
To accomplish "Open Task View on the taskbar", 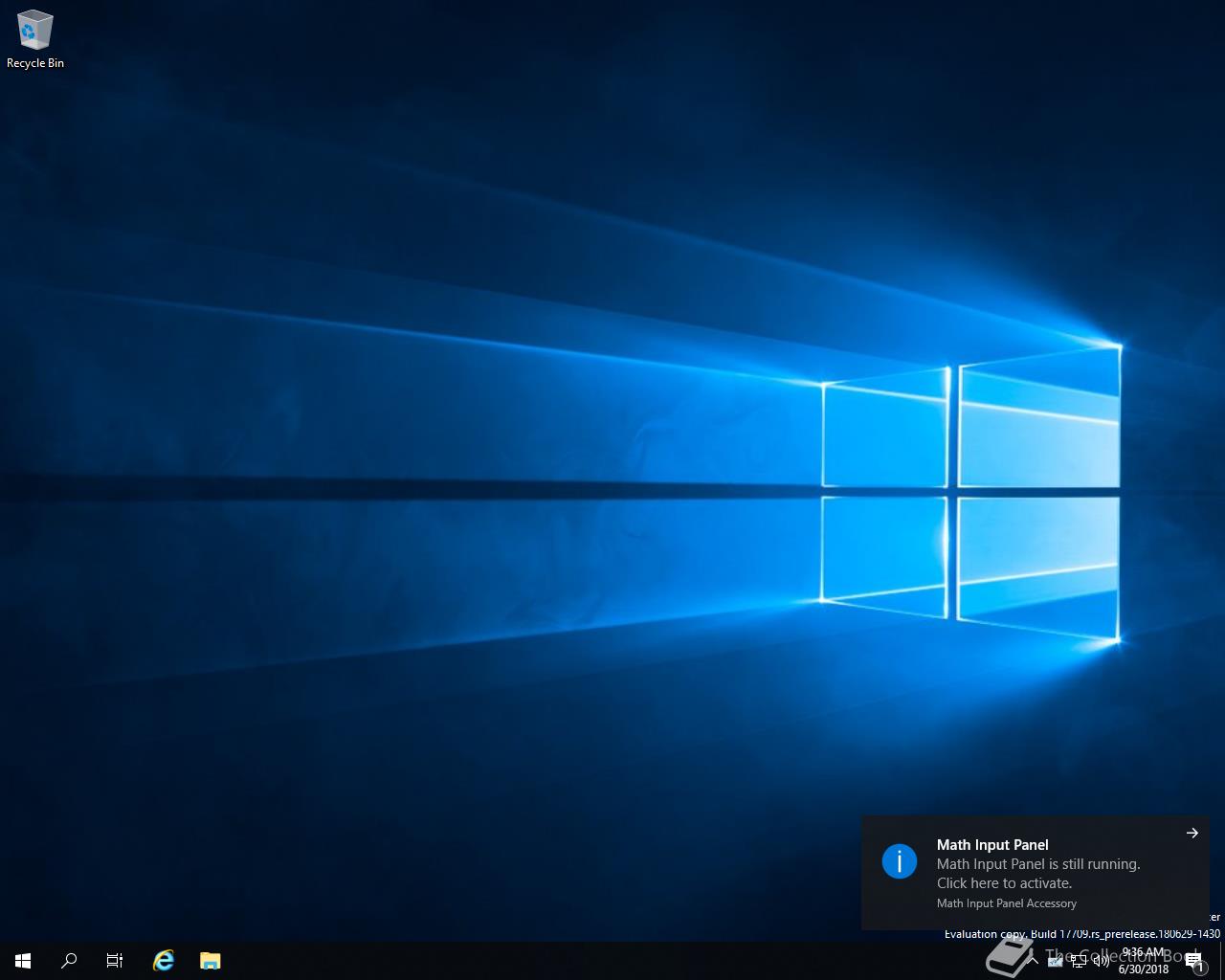I will tap(115, 961).
